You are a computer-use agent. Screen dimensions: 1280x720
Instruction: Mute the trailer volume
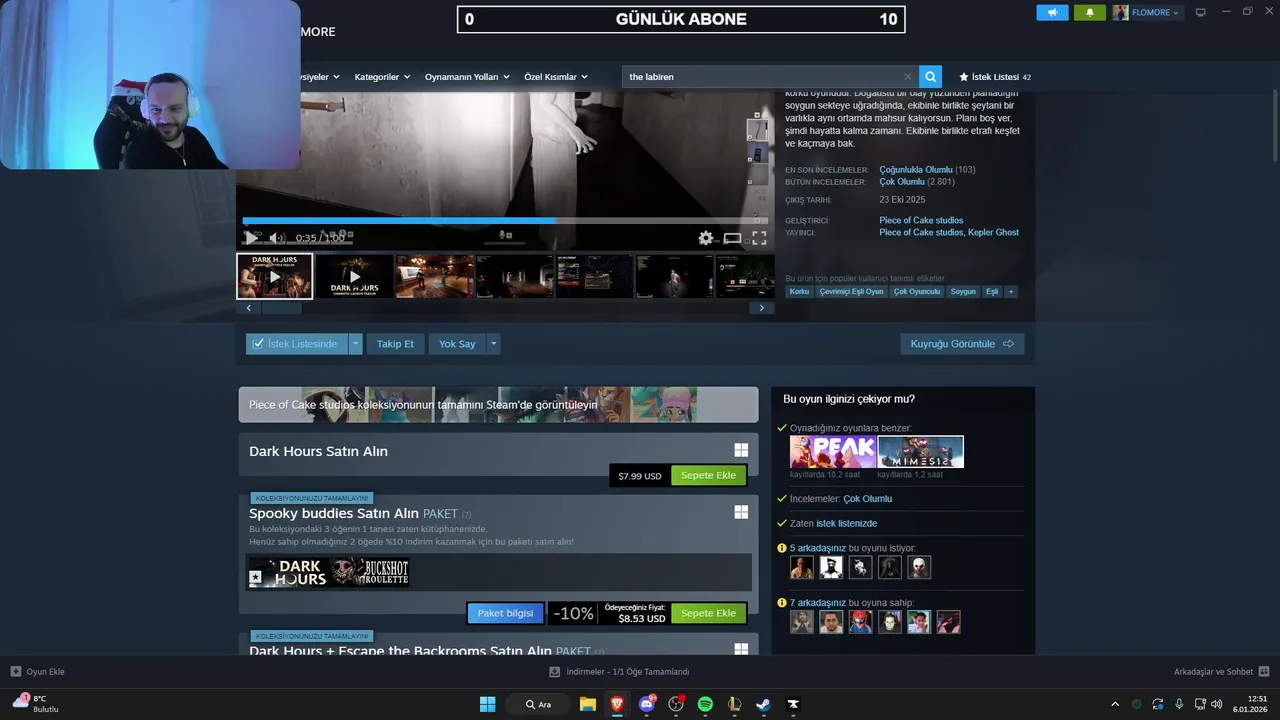tap(276, 238)
